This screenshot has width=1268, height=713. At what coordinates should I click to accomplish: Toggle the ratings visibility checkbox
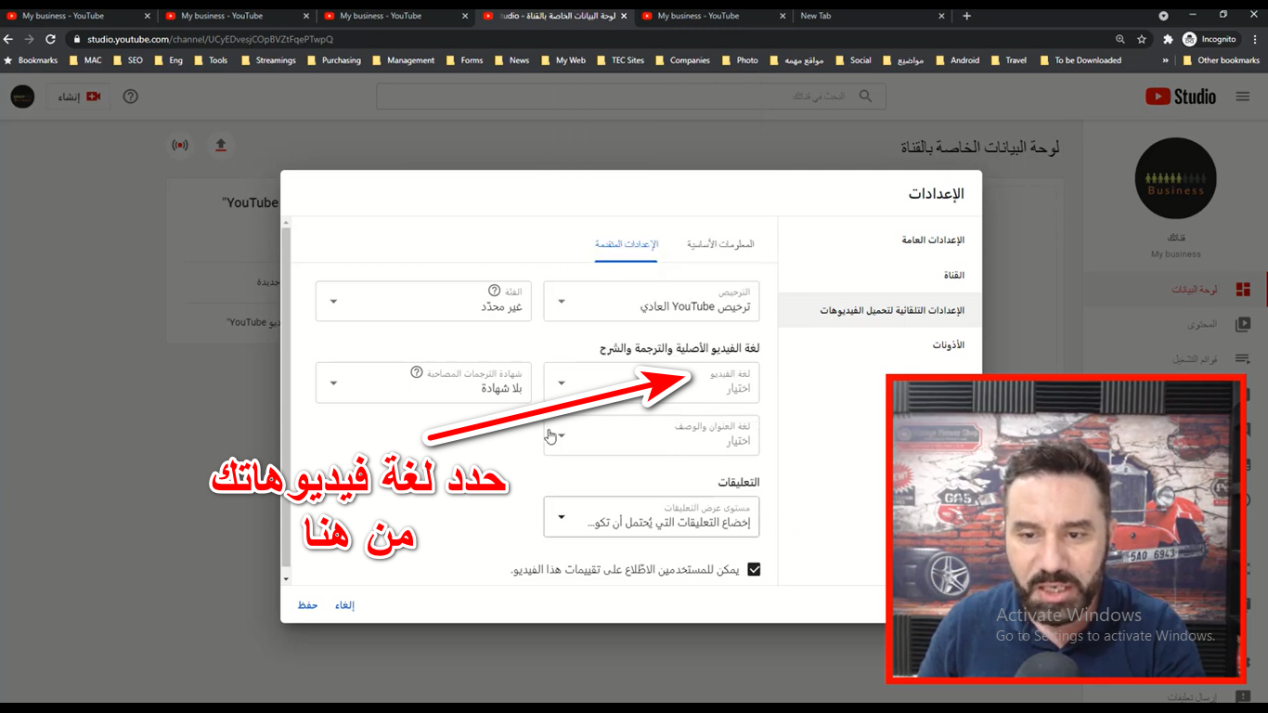pos(754,570)
